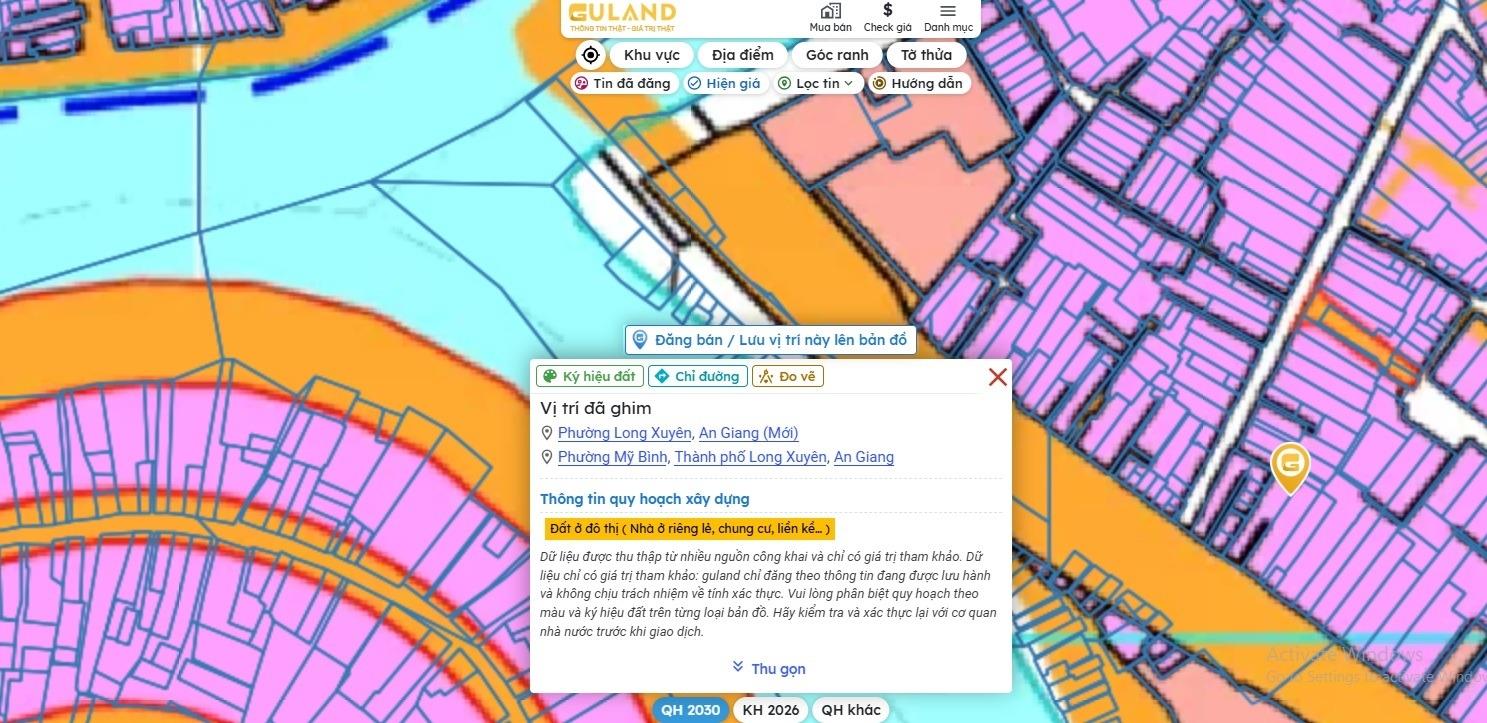The width and height of the screenshot is (1487, 723).
Task: Switch on the QH 2030 planning layer
Action: (x=690, y=710)
